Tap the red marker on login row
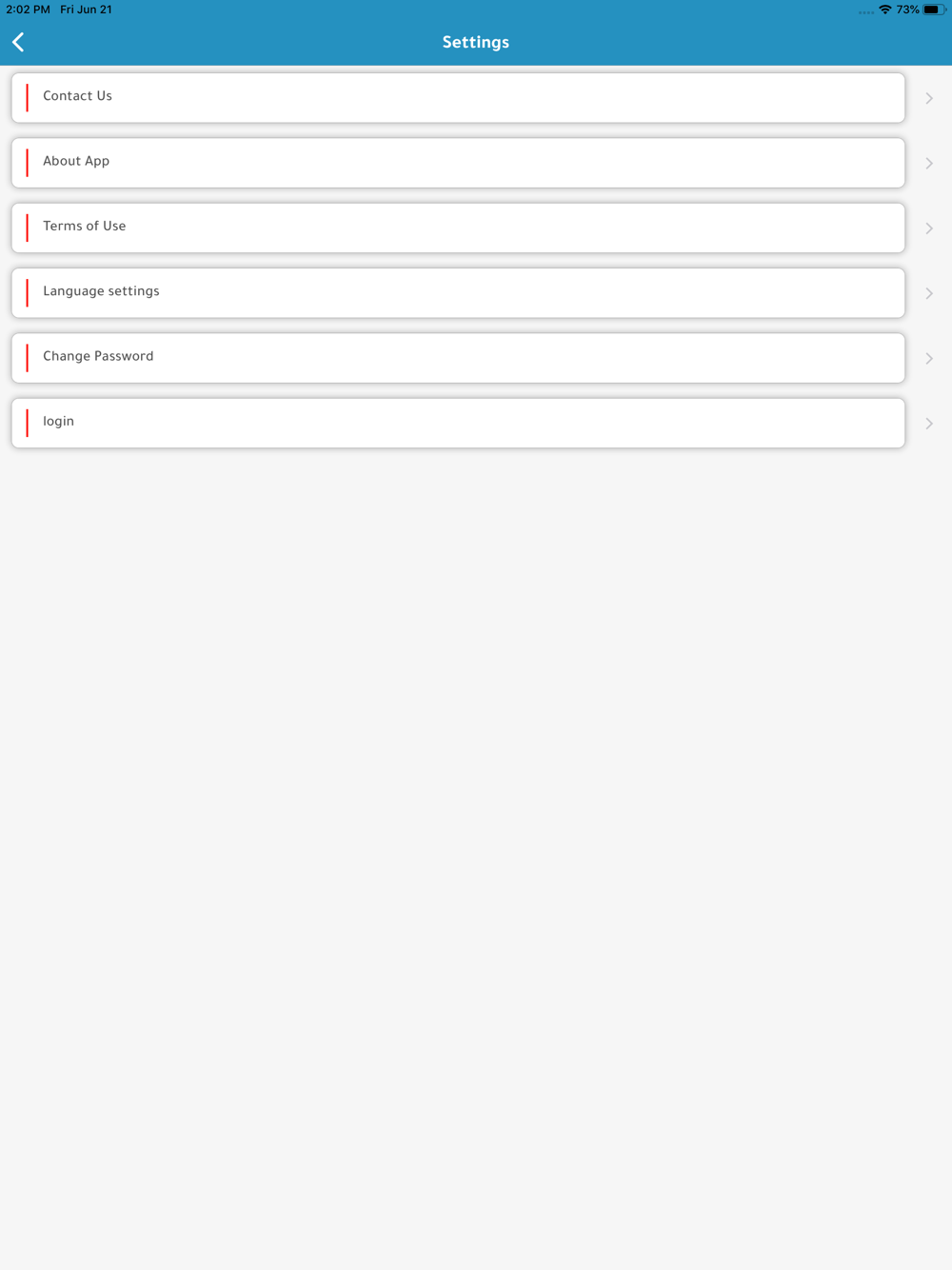Image resolution: width=952 pixels, height=1270 pixels. click(27, 423)
